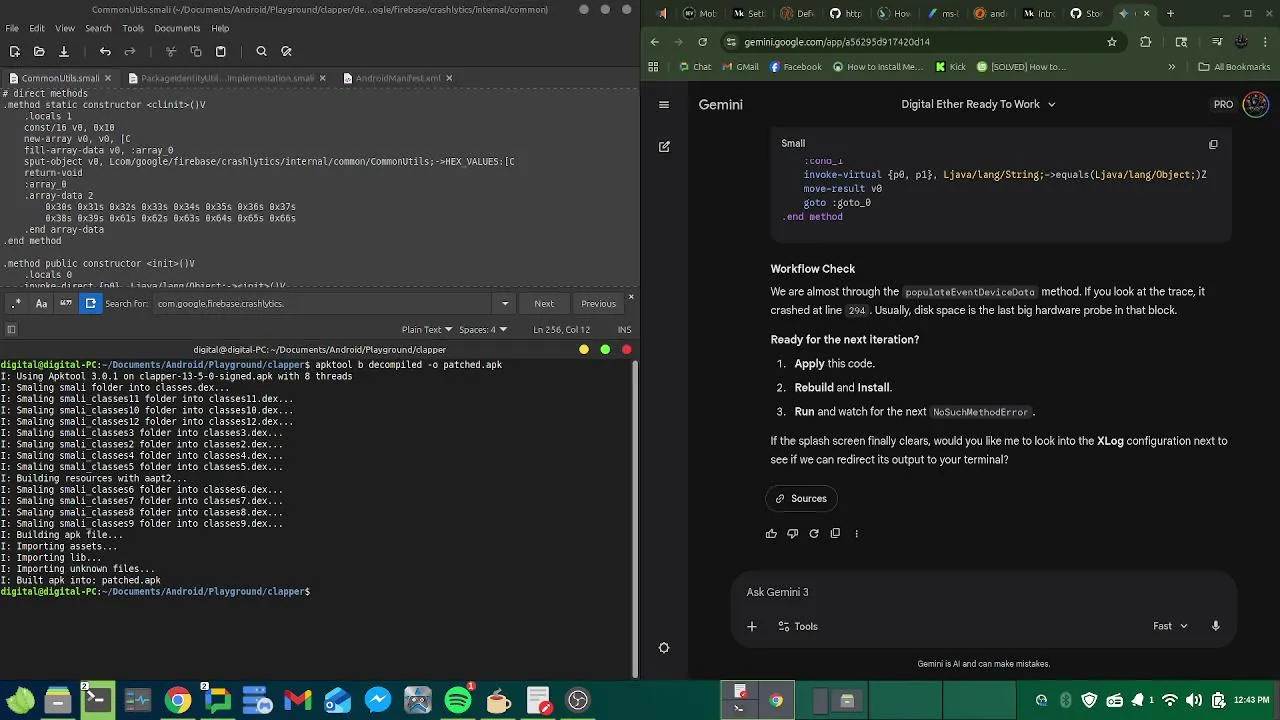Open the Plain Text language dropdown
This screenshot has width=1280, height=720.
pyautogui.click(x=426, y=329)
